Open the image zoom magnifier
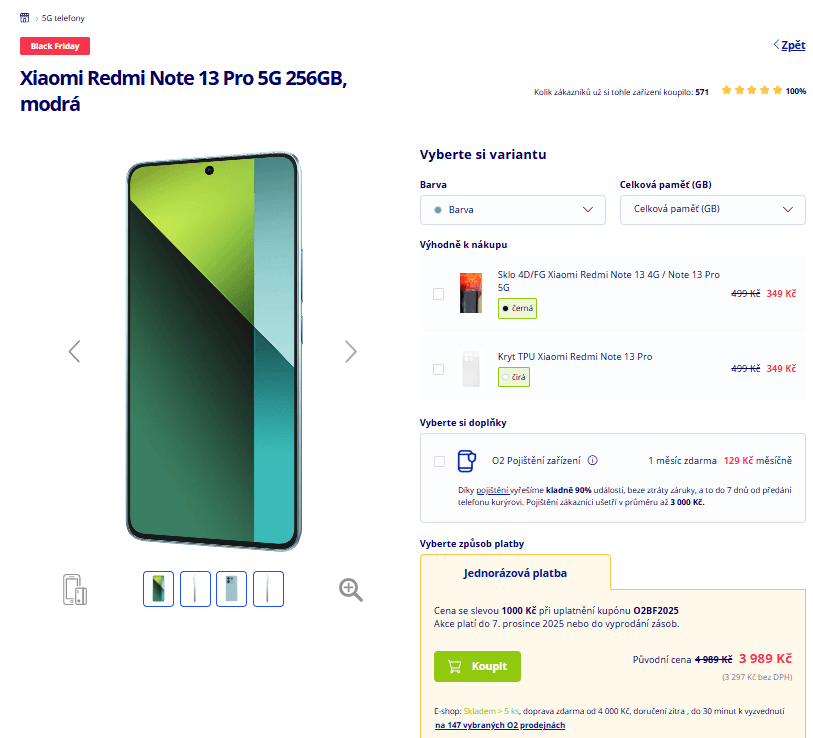The image size is (813, 738). (350, 590)
